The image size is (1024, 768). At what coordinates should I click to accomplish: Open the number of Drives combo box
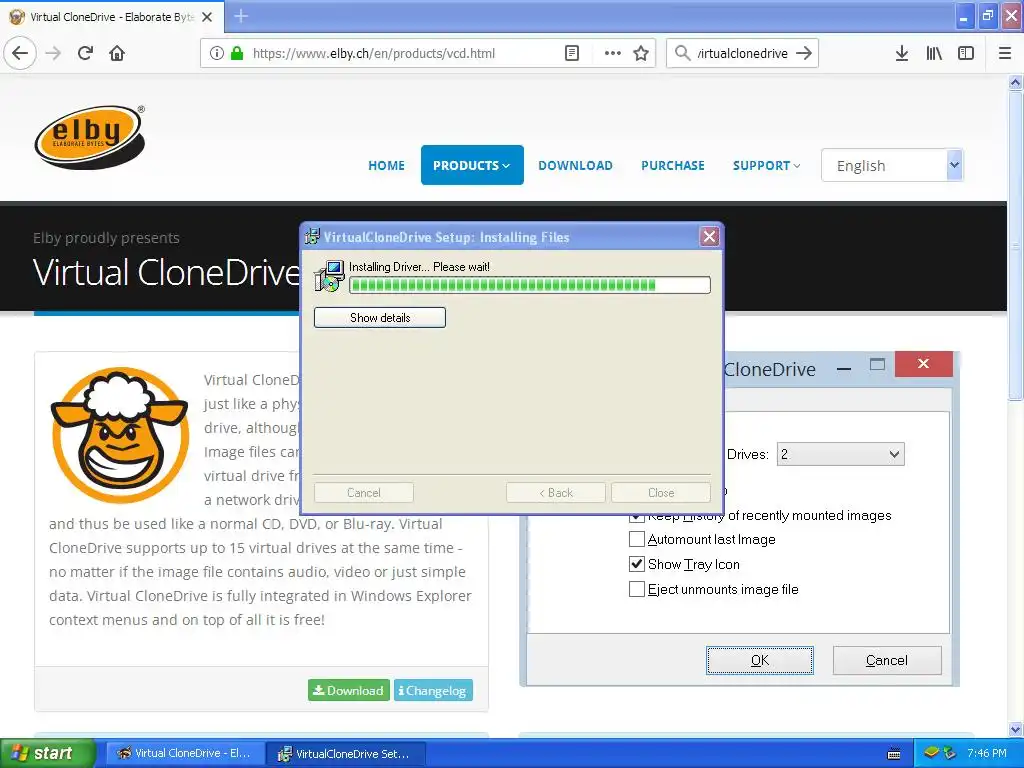coord(840,455)
